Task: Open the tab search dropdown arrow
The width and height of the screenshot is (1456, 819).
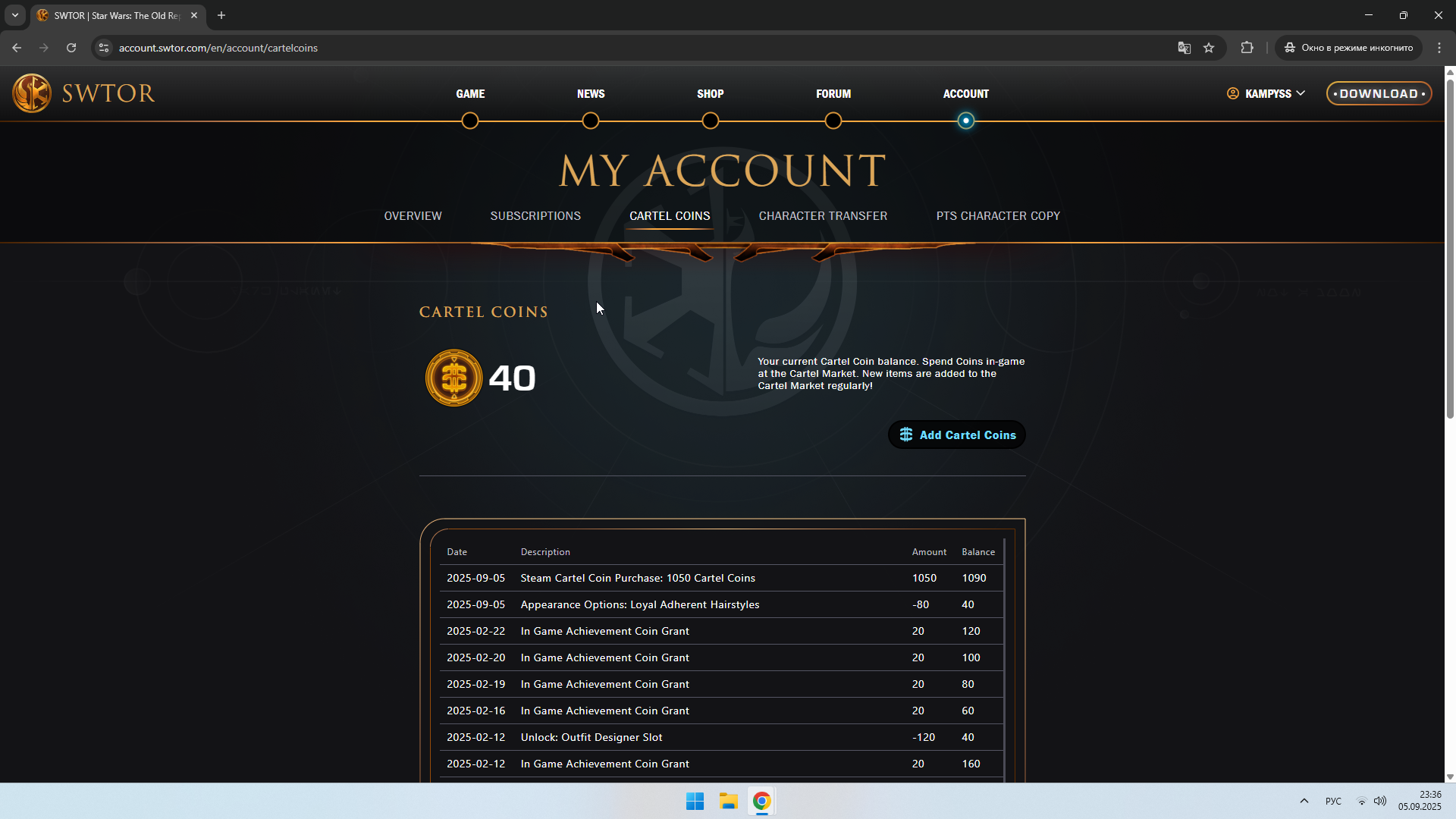Action: click(14, 15)
